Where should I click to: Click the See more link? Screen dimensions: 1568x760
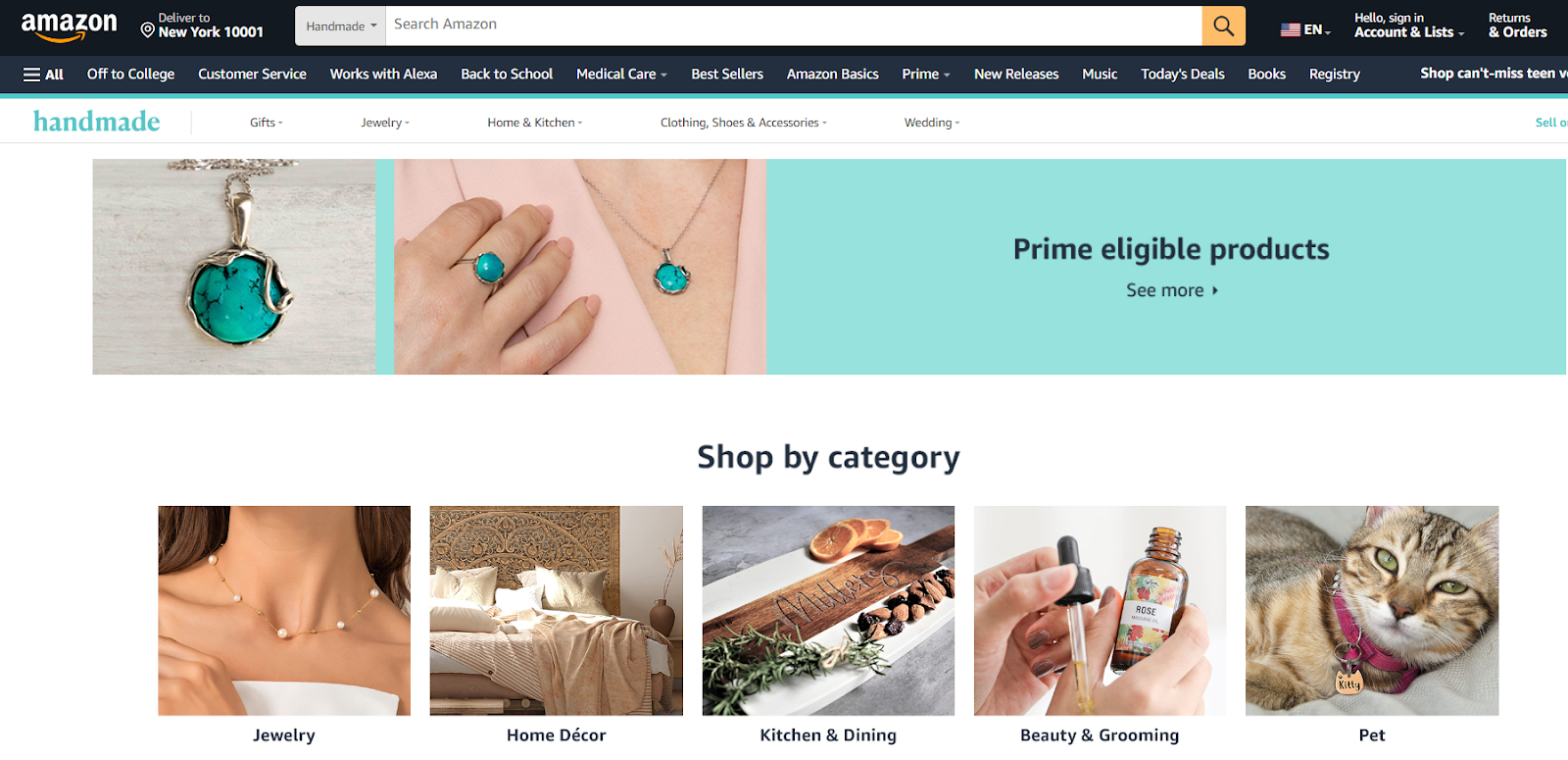tap(1172, 290)
